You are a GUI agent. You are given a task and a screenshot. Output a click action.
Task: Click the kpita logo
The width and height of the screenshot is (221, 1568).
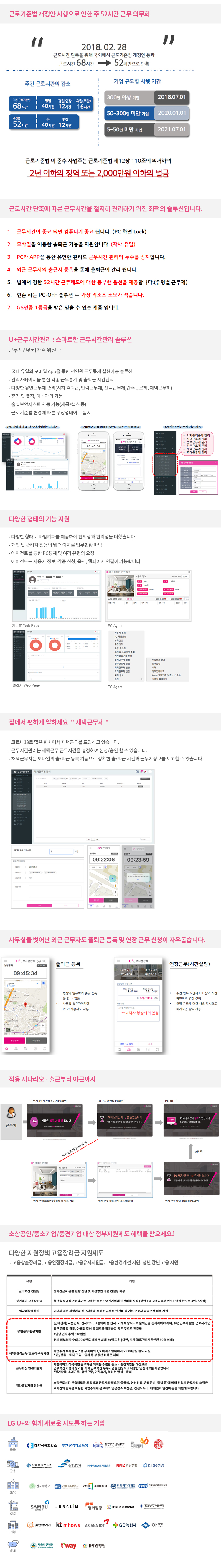[98, 1446]
